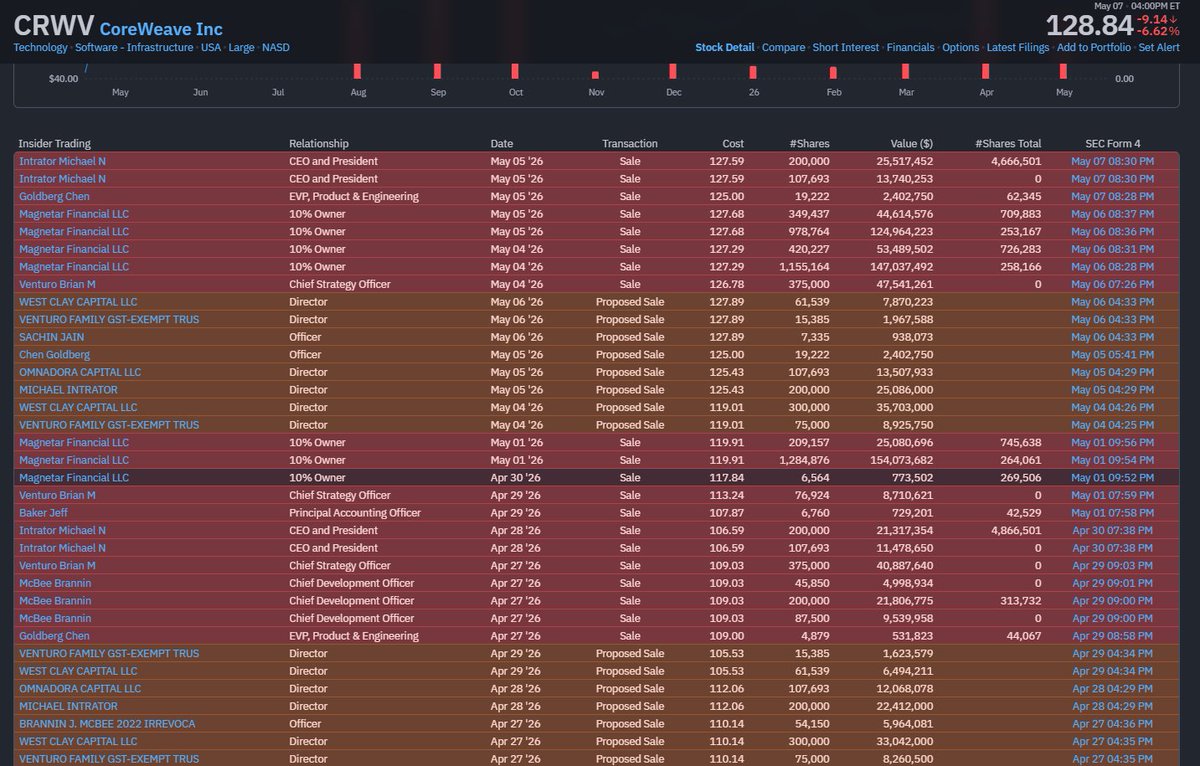Open SEC Form 4 Apr 27 04:36 PM filing
The width and height of the screenshot is (1200, 766).
[1112, 724]
